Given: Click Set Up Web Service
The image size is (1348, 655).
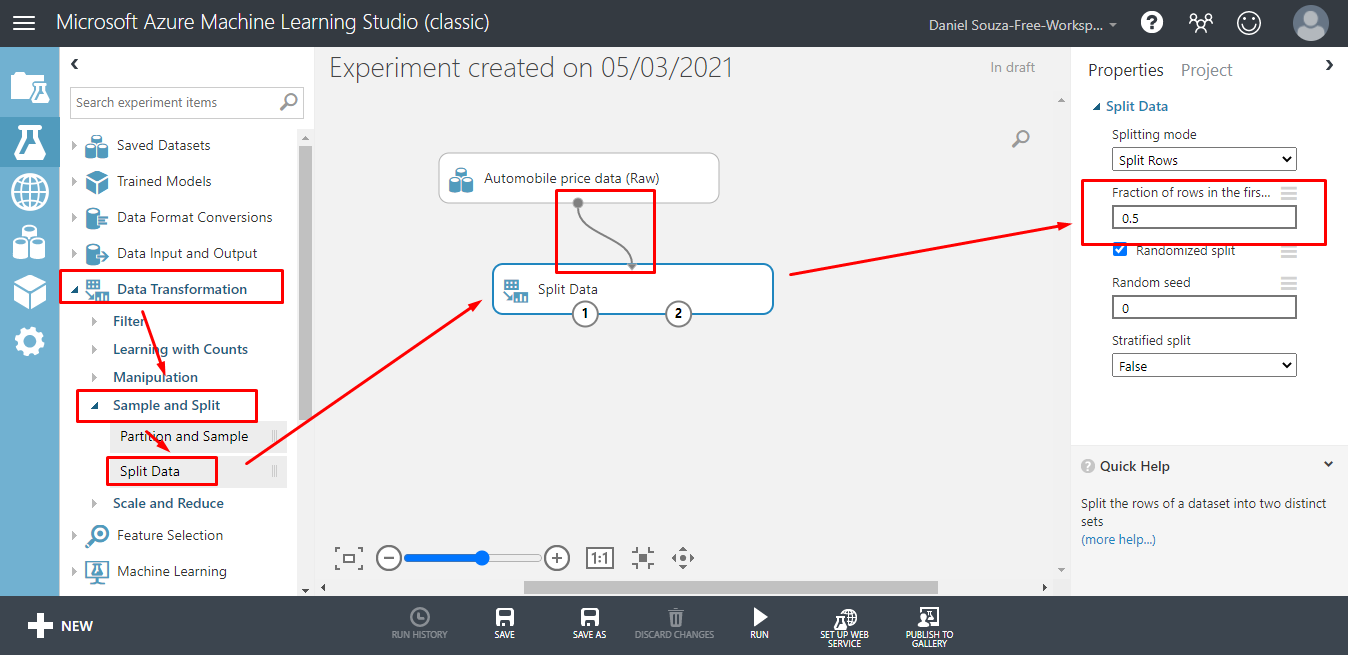Looking at the screenshot, I should [845, 627].
